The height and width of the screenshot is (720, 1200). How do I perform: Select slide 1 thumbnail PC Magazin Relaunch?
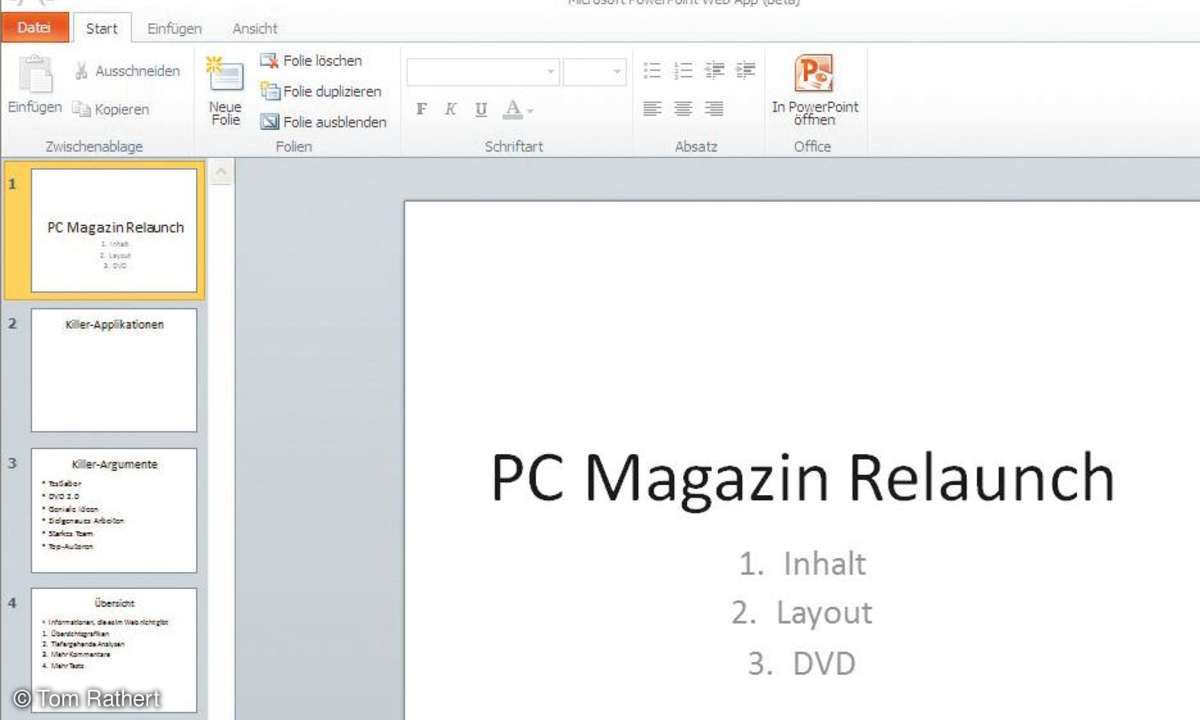[x=114, y=230]
